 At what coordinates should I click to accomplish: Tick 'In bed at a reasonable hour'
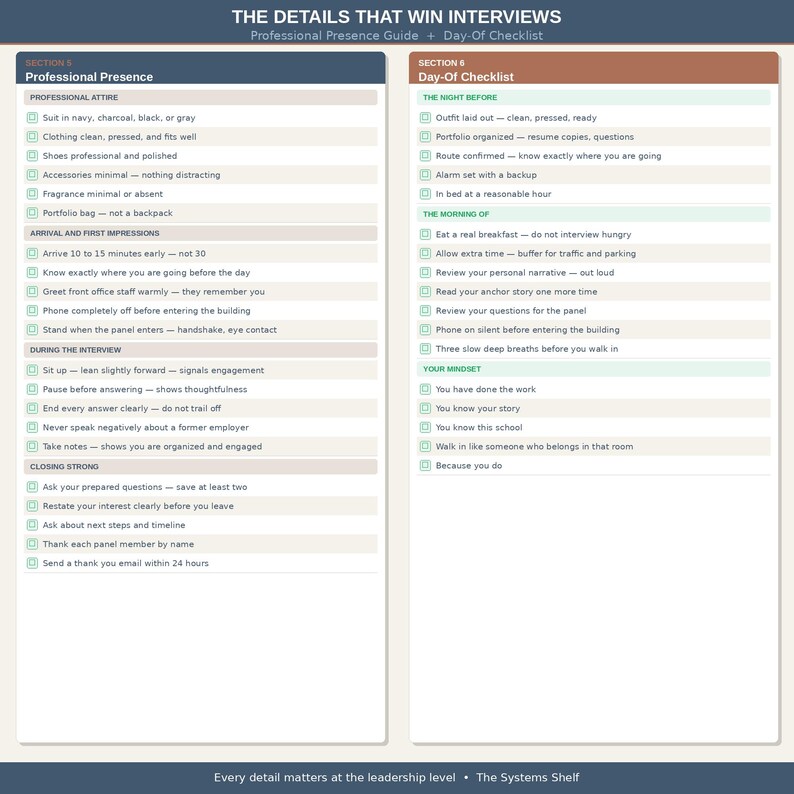point(425,193)
